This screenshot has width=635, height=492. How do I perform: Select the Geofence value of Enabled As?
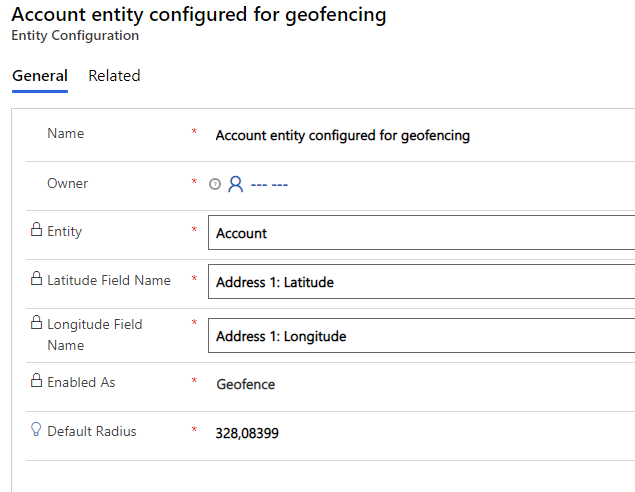click(x=246, y=384)
